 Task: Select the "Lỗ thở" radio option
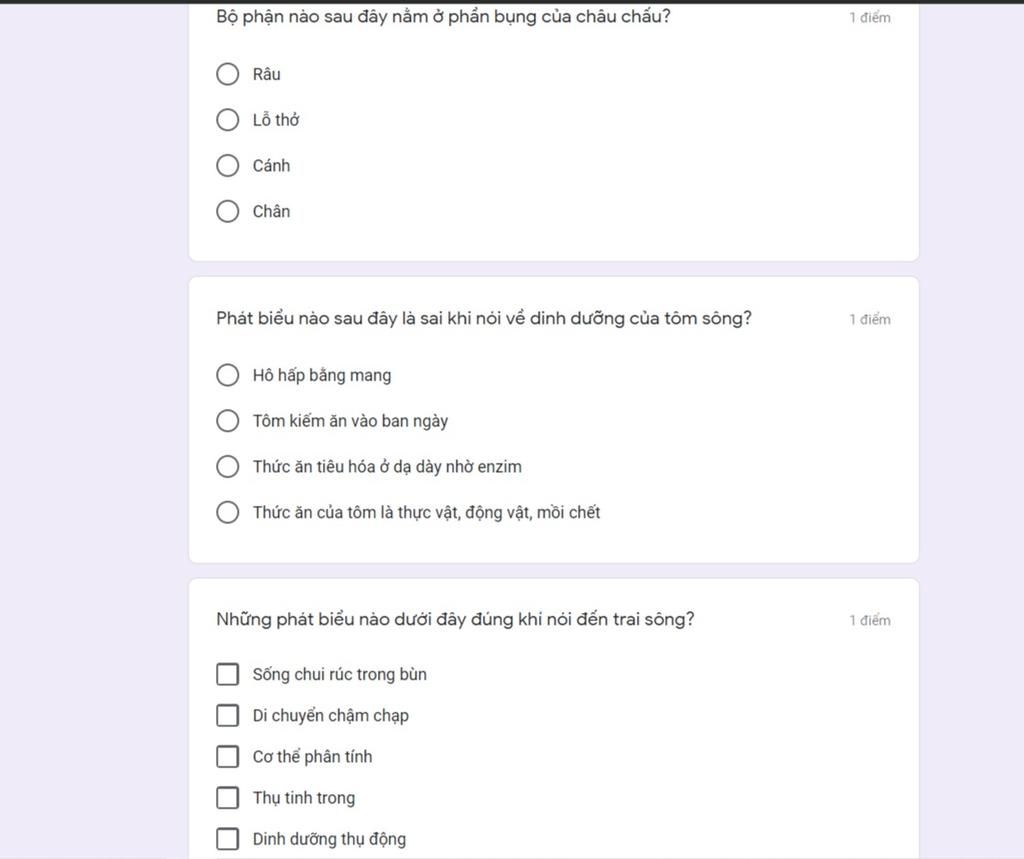click(x=227, y=120)
